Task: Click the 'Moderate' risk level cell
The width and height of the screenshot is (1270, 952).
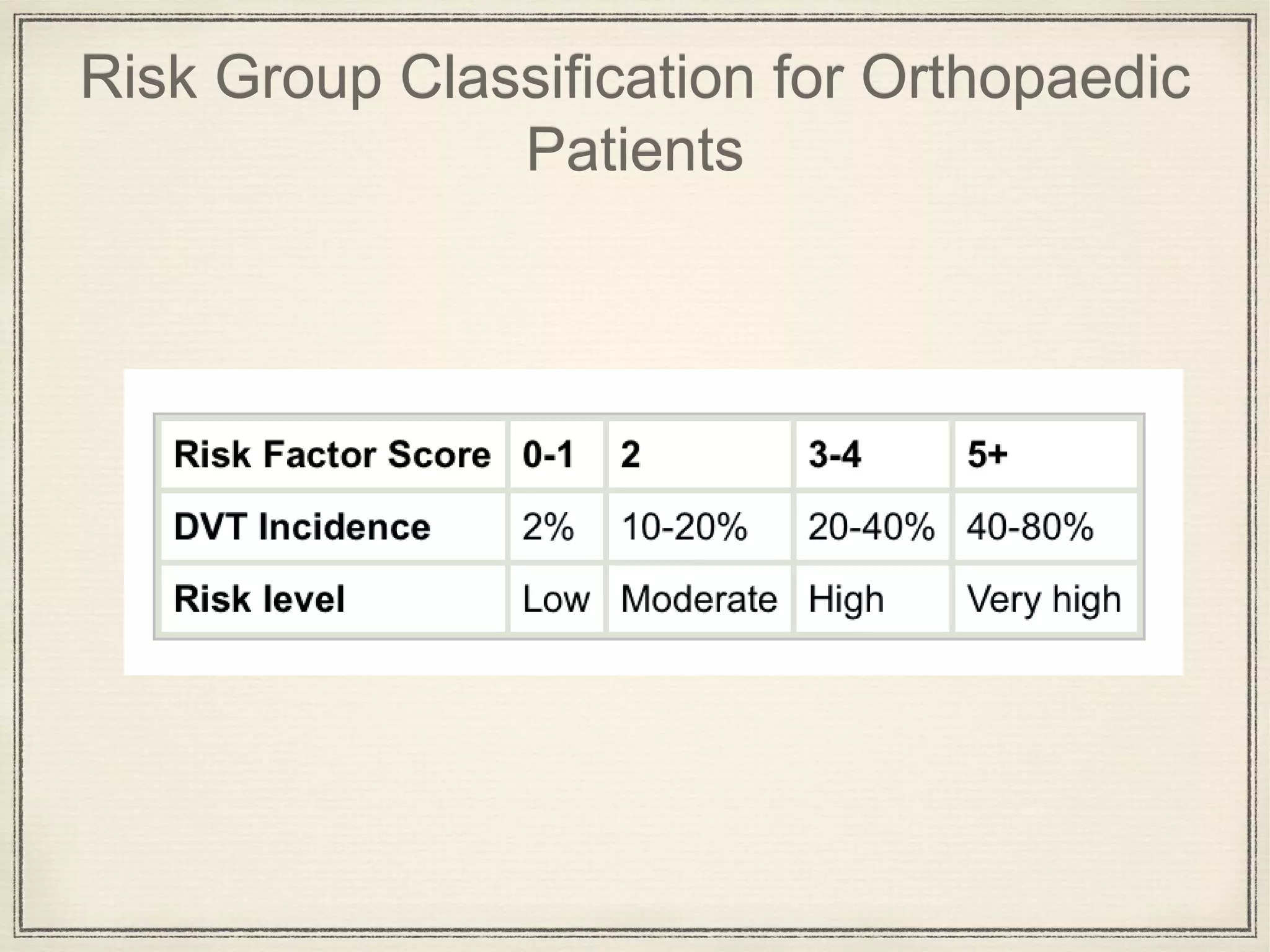Action: 699,599
